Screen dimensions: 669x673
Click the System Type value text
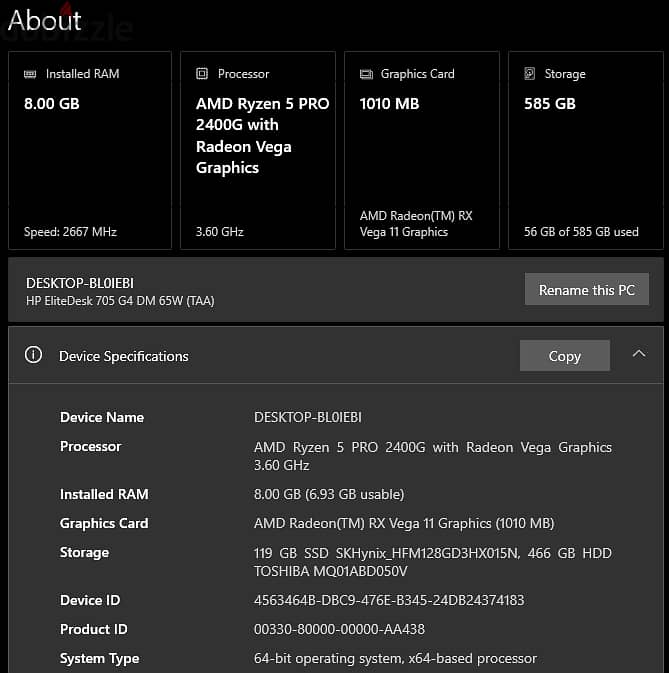(395, 658)
